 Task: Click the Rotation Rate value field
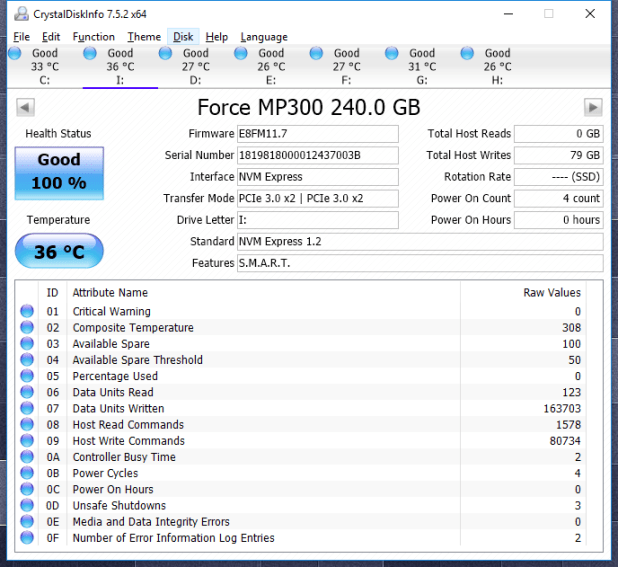click(x=558, y=177)
